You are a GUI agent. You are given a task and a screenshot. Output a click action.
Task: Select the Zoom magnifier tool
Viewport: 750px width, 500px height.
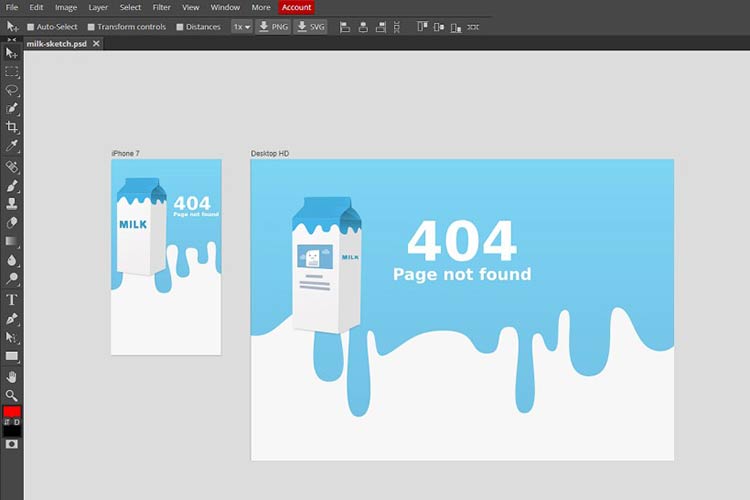(12, 395)
